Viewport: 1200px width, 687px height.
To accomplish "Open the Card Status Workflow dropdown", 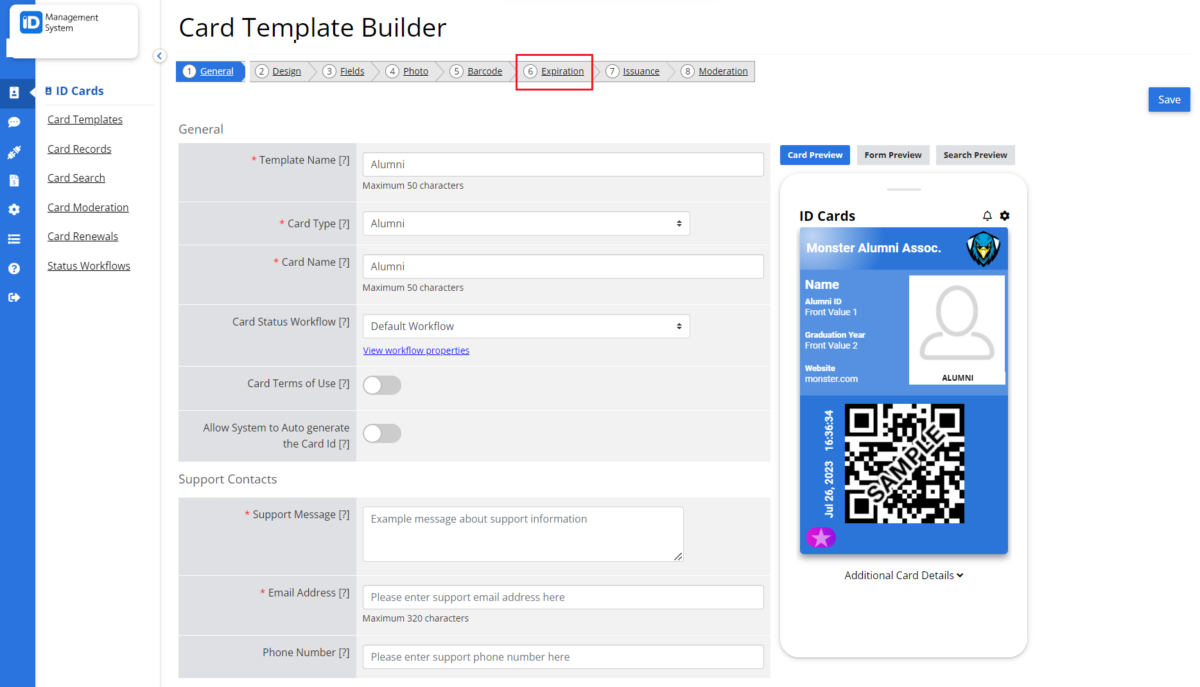I will (525, 326).
